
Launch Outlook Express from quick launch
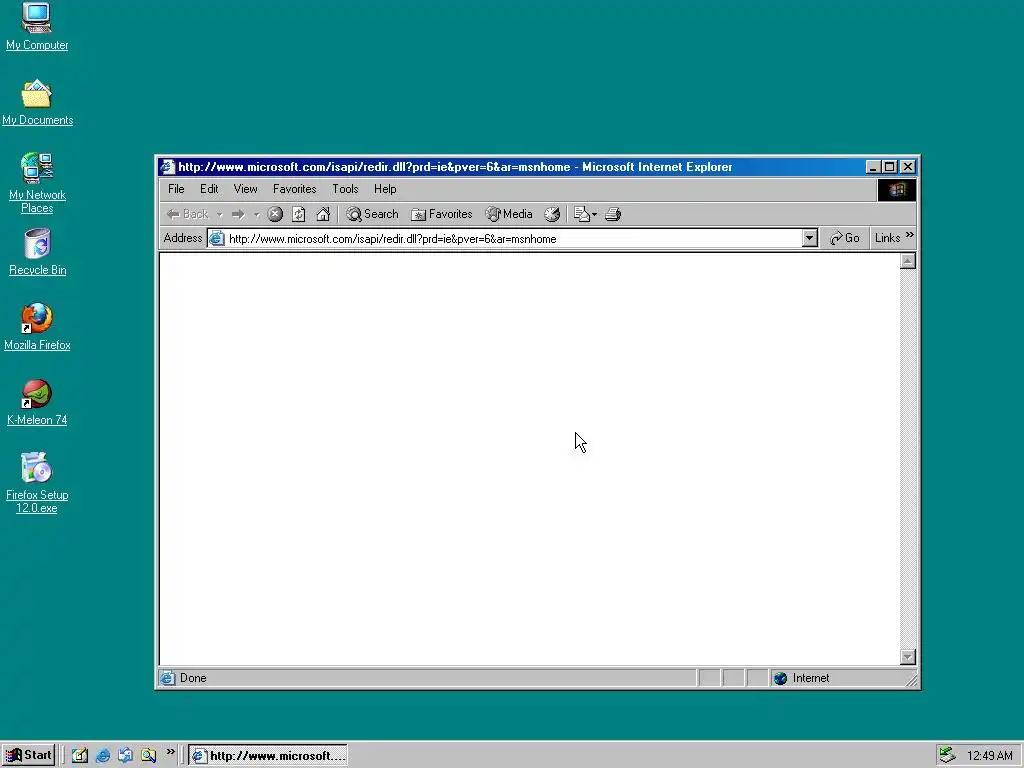(x=125, y=756)
